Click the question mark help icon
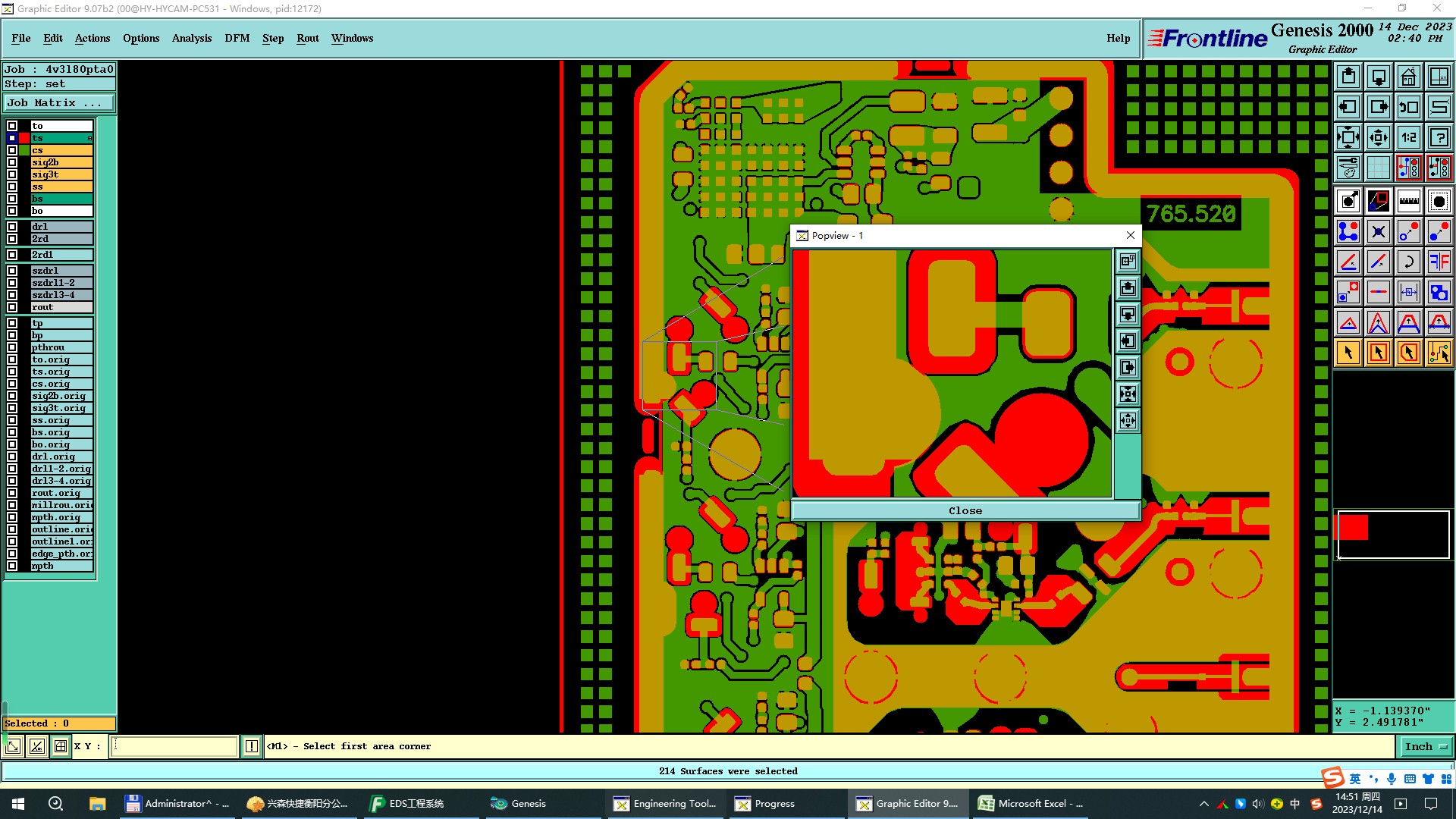1456x819 pixels. tap(1439, 137)
